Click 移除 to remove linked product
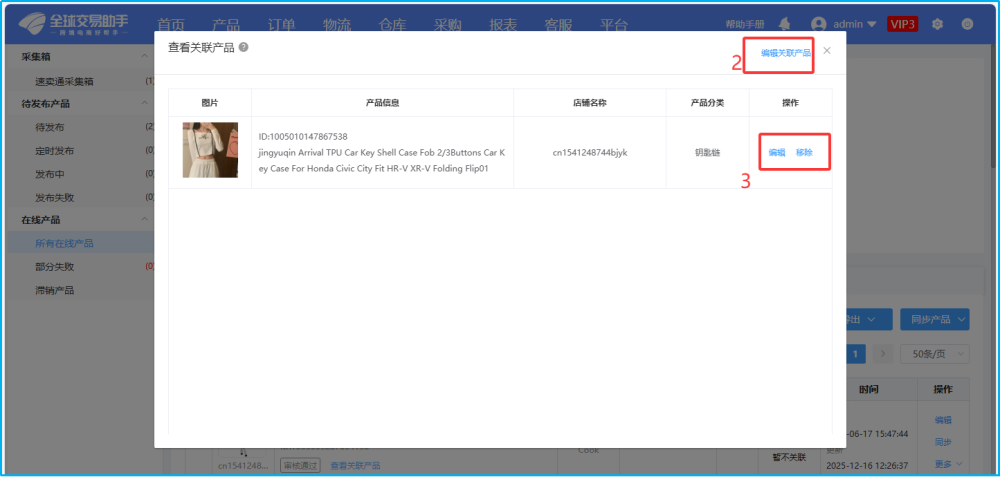 coord(804,152)
